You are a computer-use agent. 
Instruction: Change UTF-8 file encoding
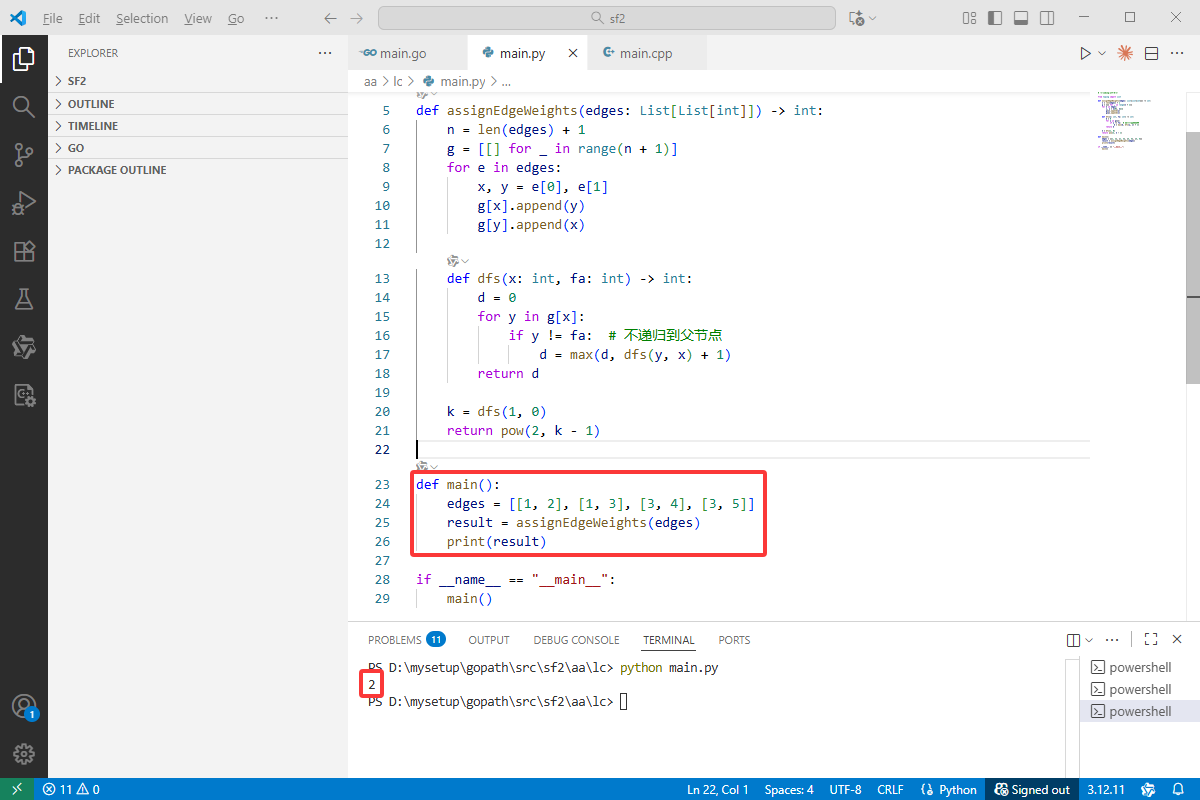(x=845, y=789)
